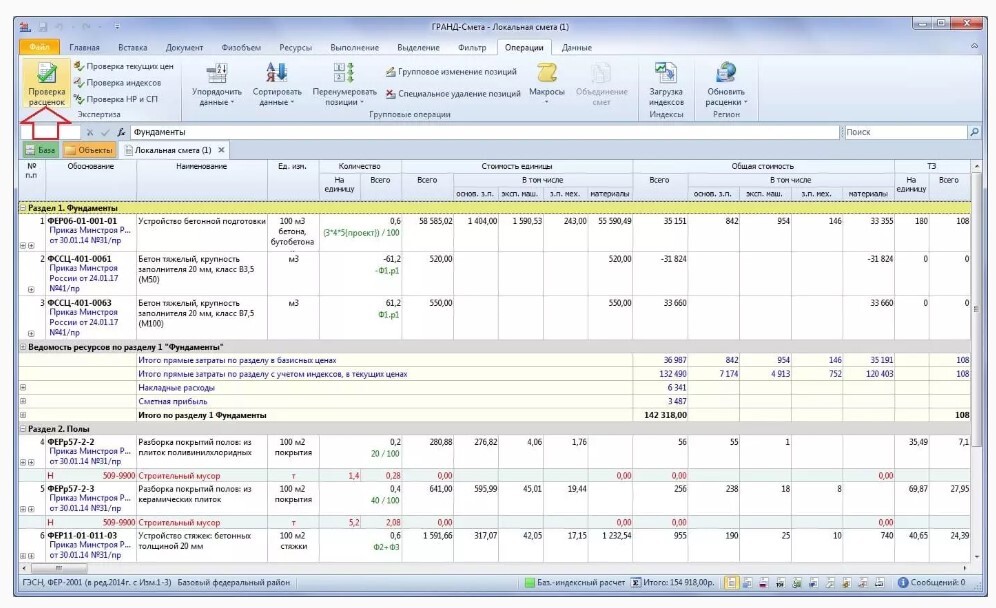This screenshot has height=608, width=996.
Task: Click the save icon in title bar
Action: pyautogui.click(x=43, y=26)
